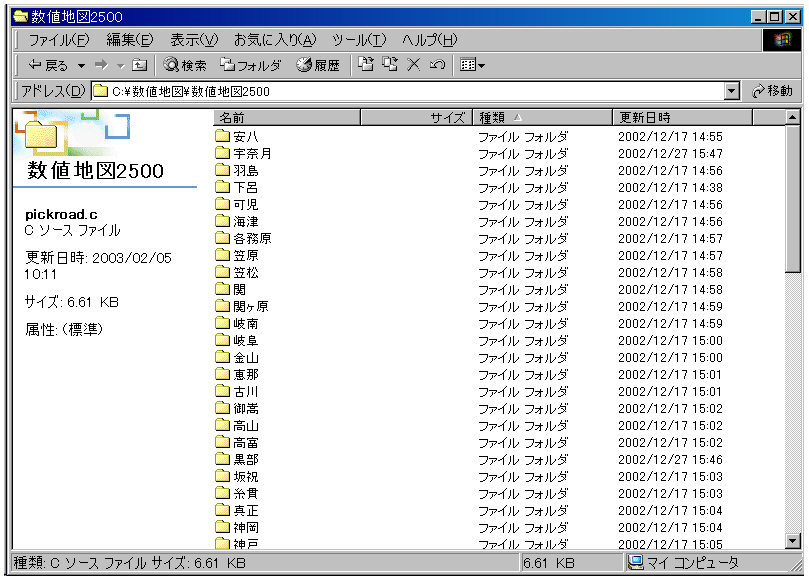Click the 移動 (Go) button
Screen dimensions: 809x583
click(772, 91)
